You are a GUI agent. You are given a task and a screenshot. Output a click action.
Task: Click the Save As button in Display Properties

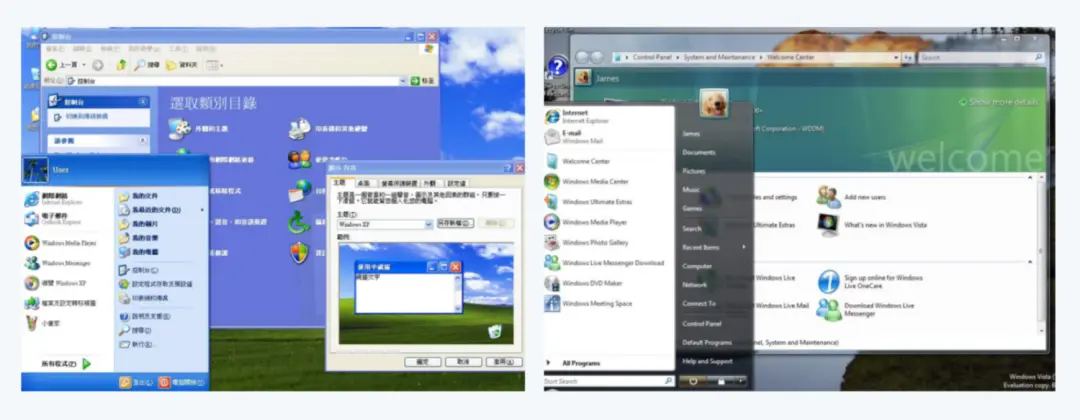(455, 223)
